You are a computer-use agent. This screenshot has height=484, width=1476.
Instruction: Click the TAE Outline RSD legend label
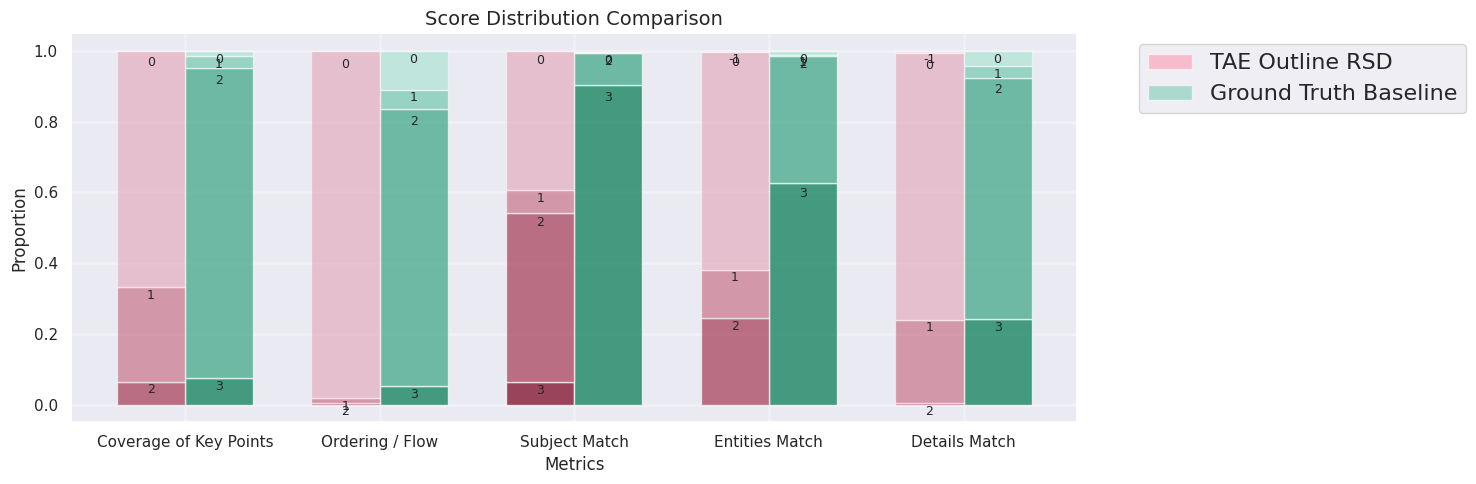point(1300,62)
